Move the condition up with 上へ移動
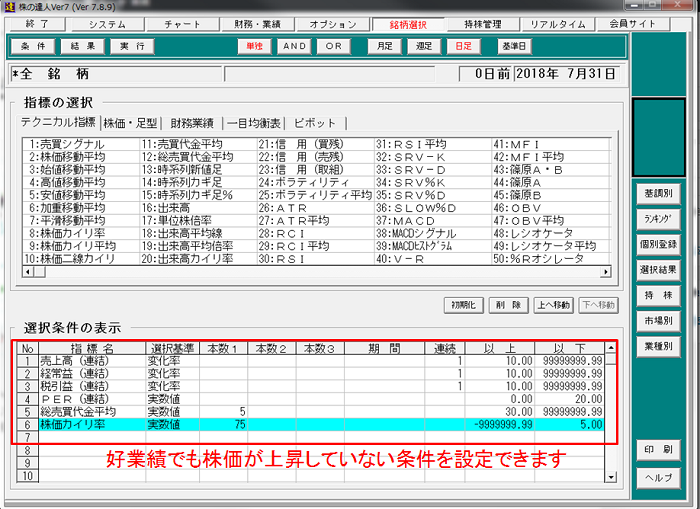 point(553,306)
